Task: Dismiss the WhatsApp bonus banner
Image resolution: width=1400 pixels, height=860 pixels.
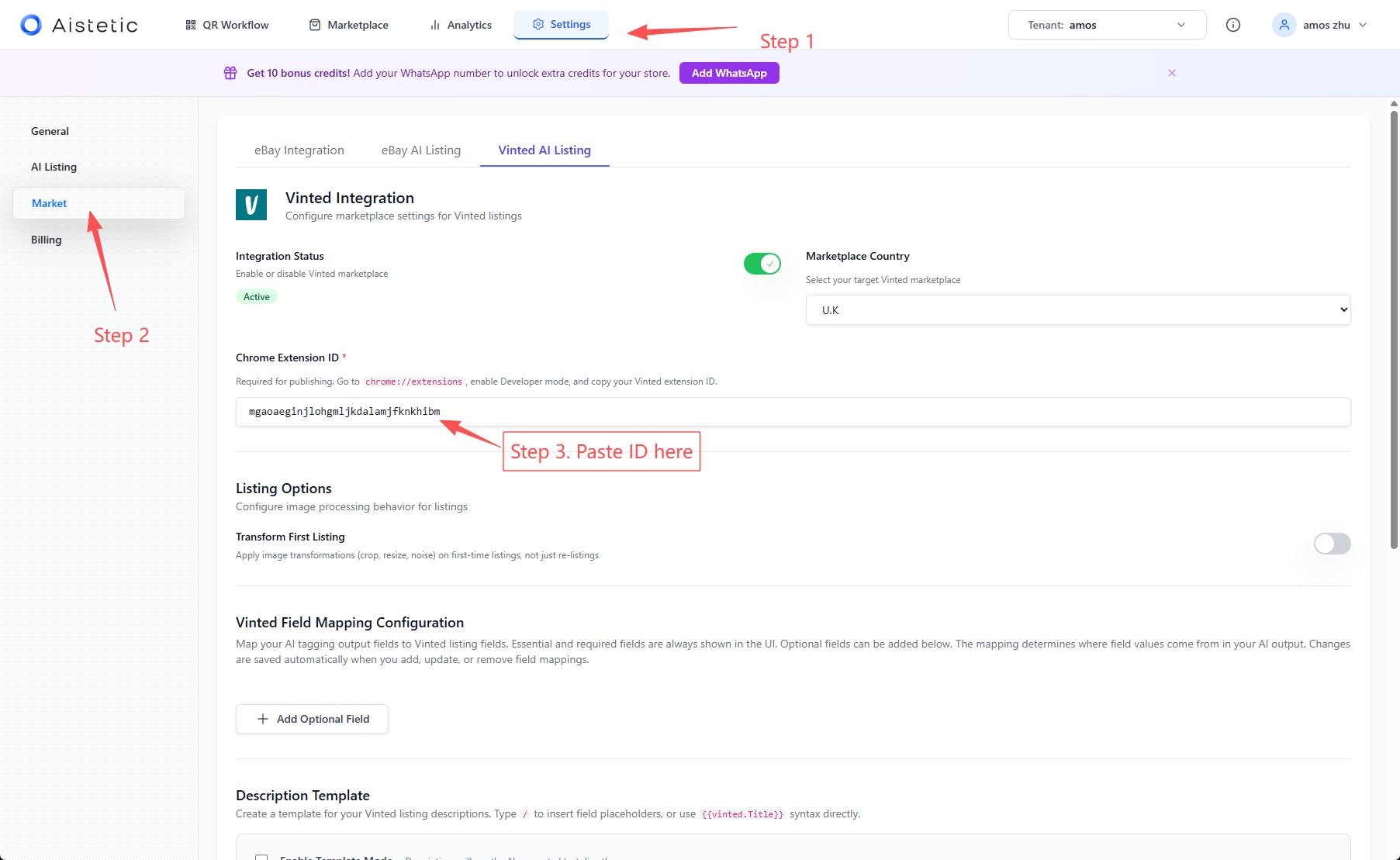Action: pos(1172,73)
